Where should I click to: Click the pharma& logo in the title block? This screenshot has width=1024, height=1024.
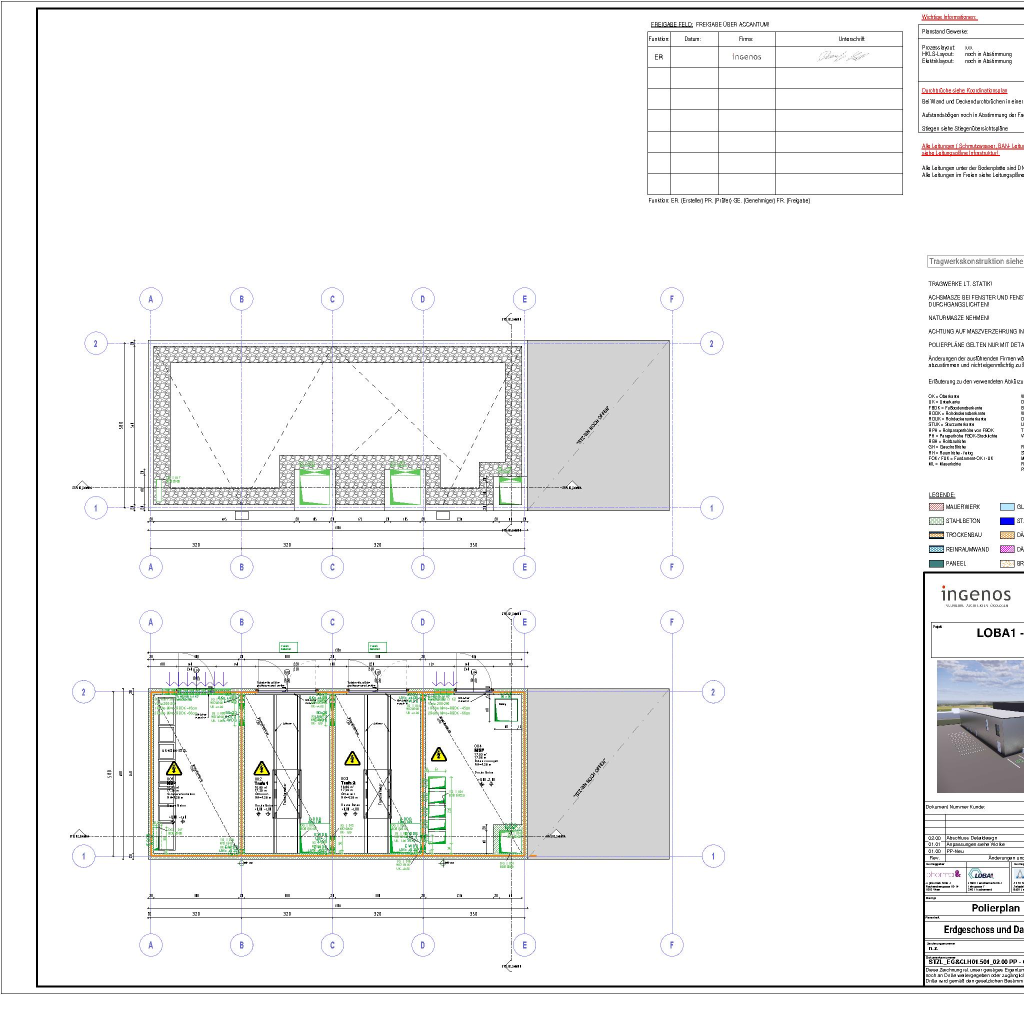pyautogui.click(x=943, y=872)
